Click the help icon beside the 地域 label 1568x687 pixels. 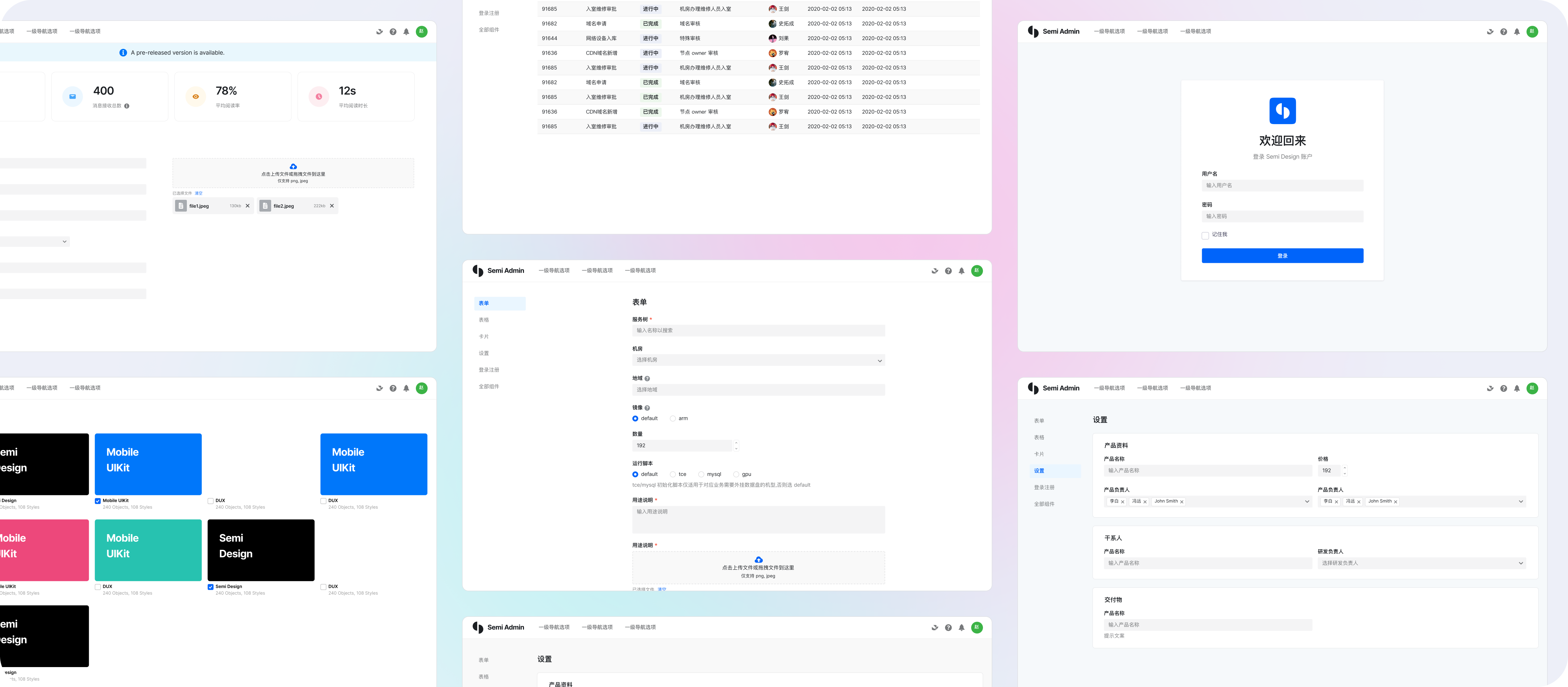coord(647,378)
